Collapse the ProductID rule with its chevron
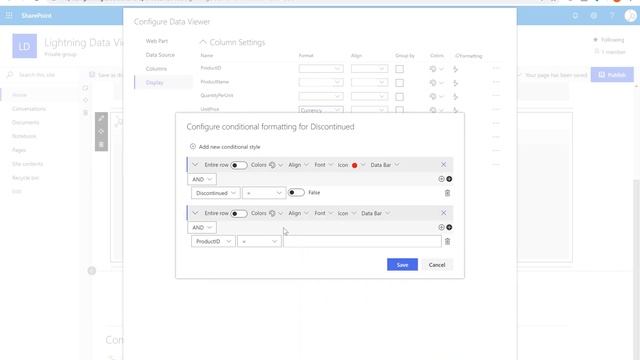This screenshot has width=640, height=360. click(x=195, y=213)
